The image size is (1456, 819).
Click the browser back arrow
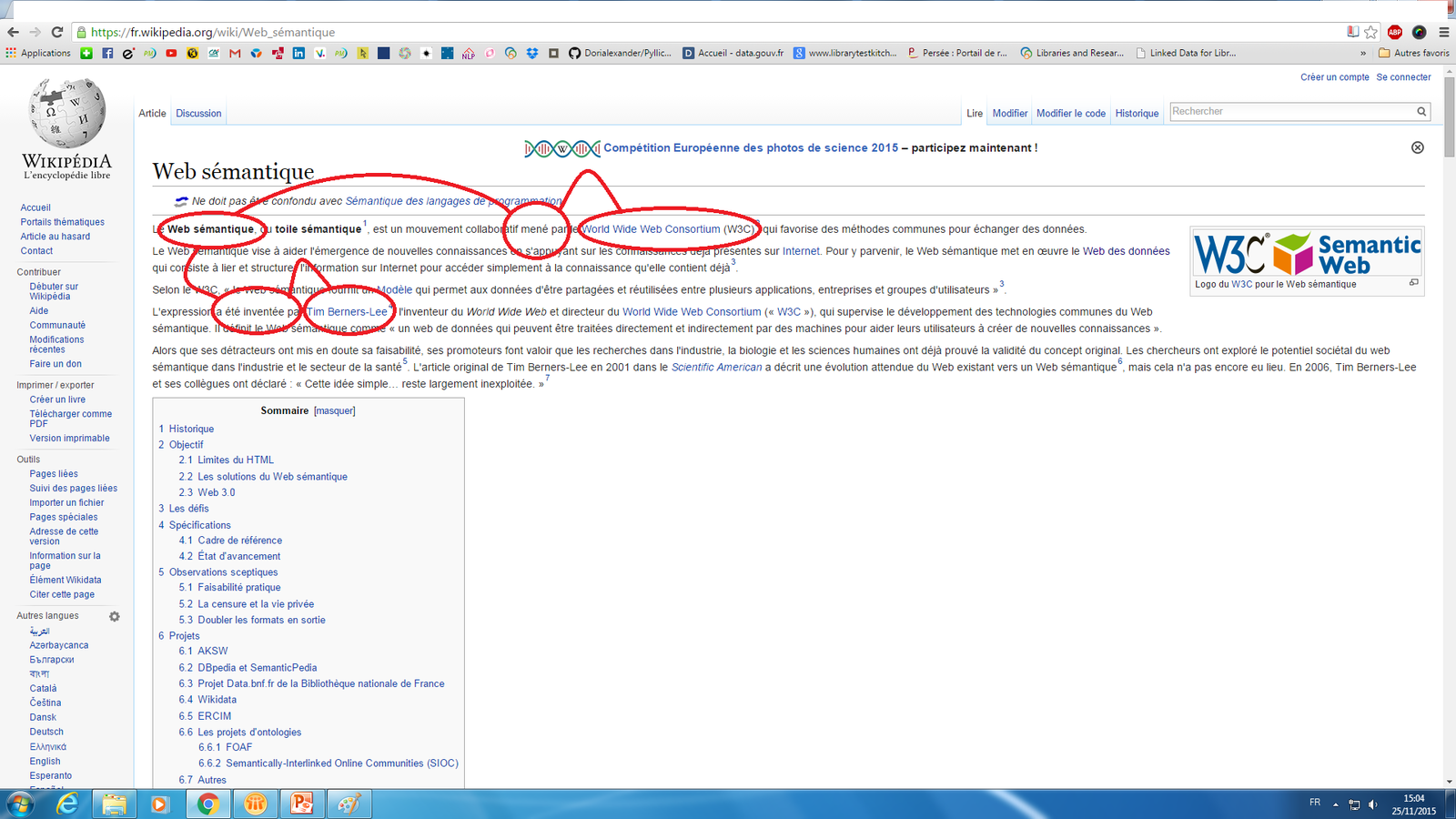point(13,32)
